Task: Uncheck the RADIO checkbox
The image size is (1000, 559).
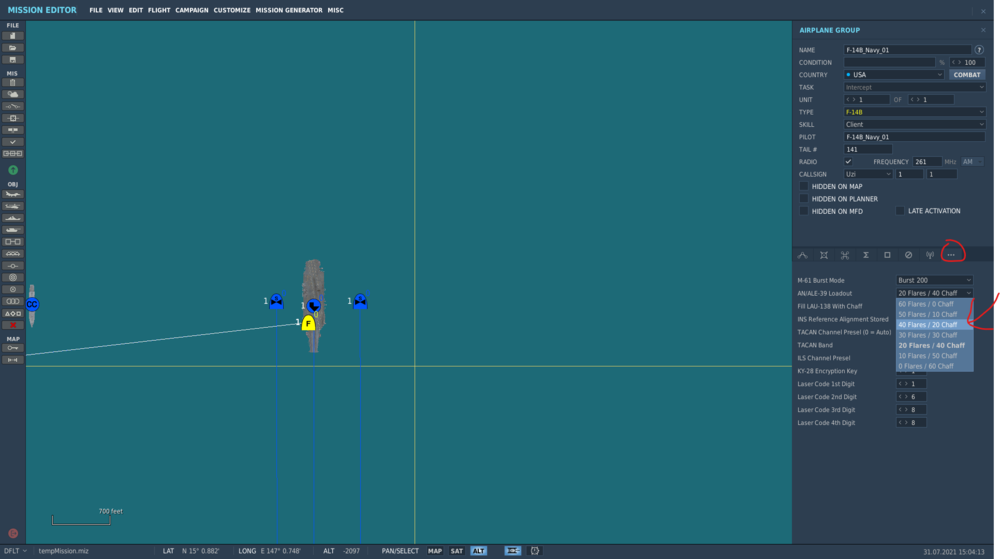Action: coord(848,162)
